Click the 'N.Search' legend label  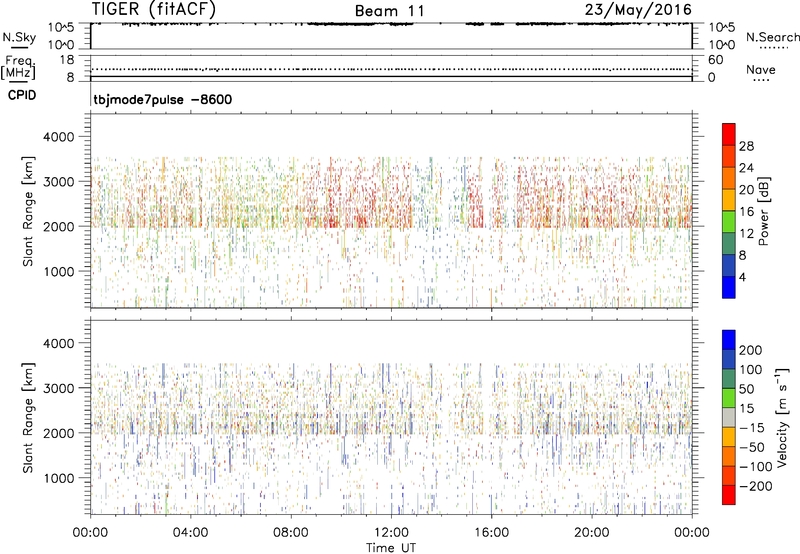click(x=772, y=37)
